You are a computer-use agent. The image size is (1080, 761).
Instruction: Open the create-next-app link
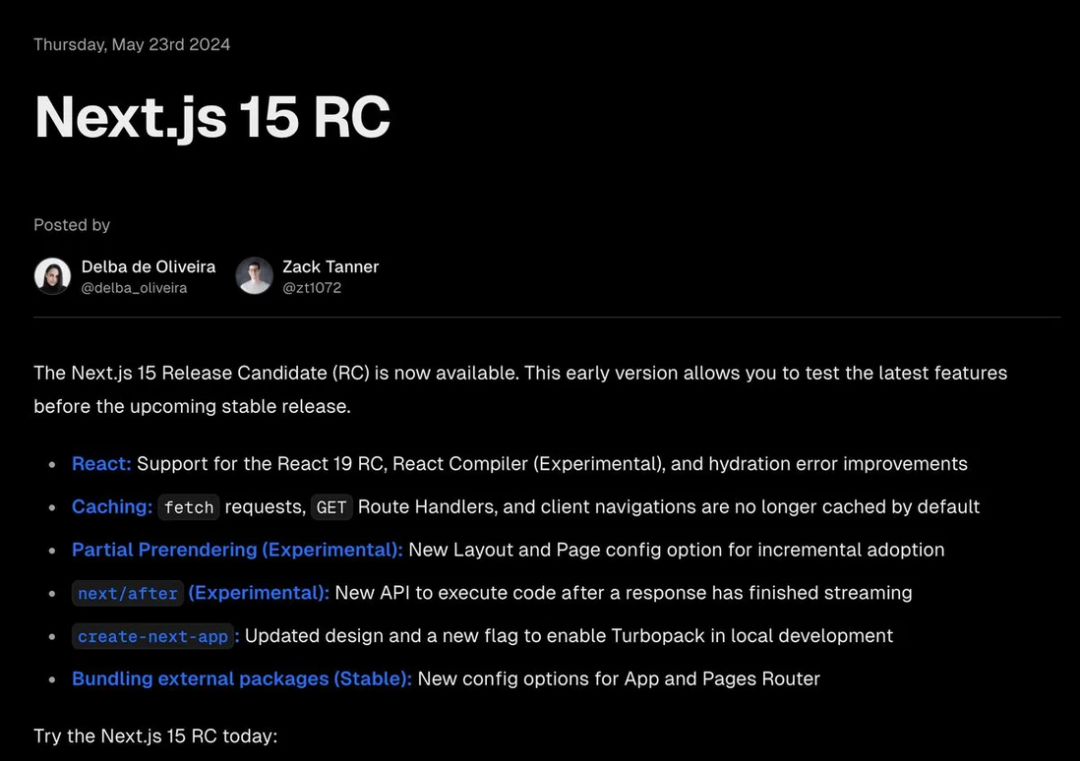tap(152, 636)
